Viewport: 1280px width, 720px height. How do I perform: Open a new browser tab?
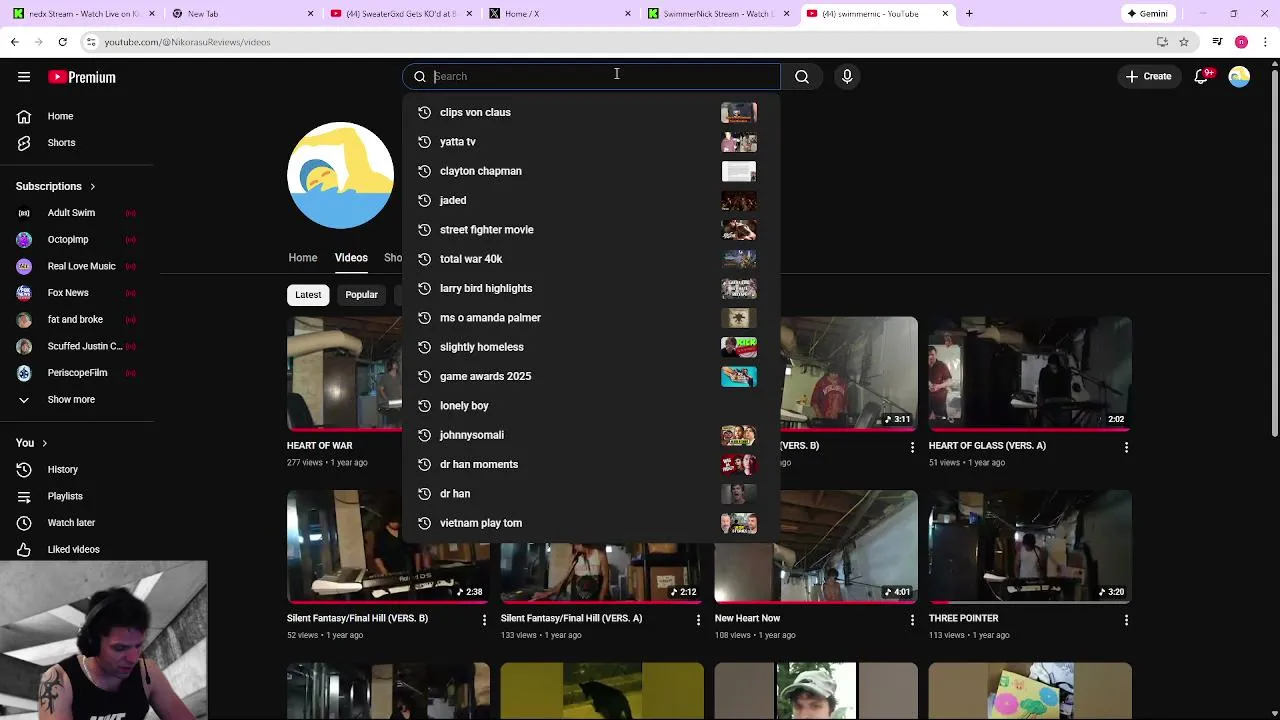tap(969, 14)
